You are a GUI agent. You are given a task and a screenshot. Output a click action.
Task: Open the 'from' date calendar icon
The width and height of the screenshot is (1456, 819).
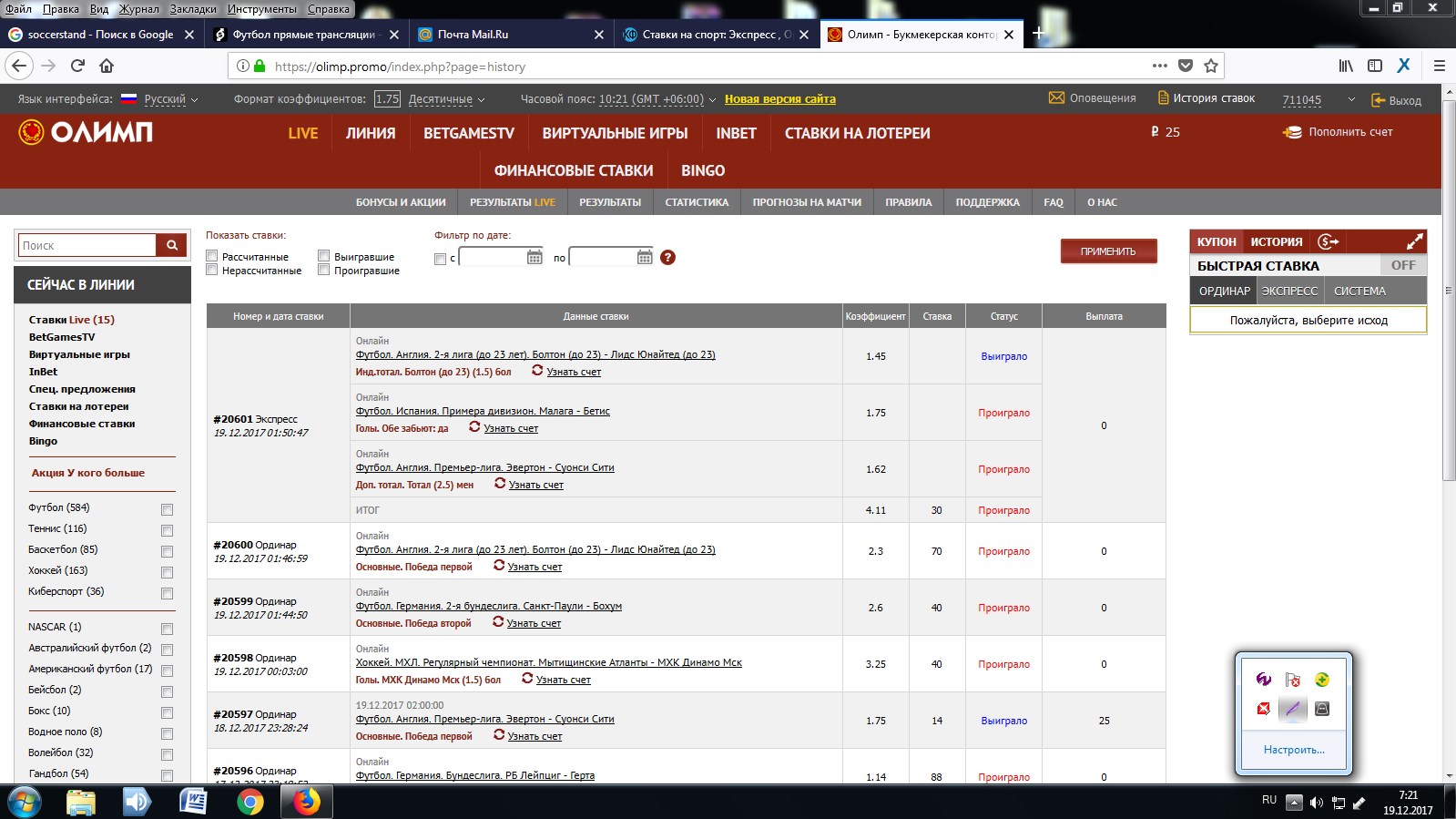click(x=535, y=257)
